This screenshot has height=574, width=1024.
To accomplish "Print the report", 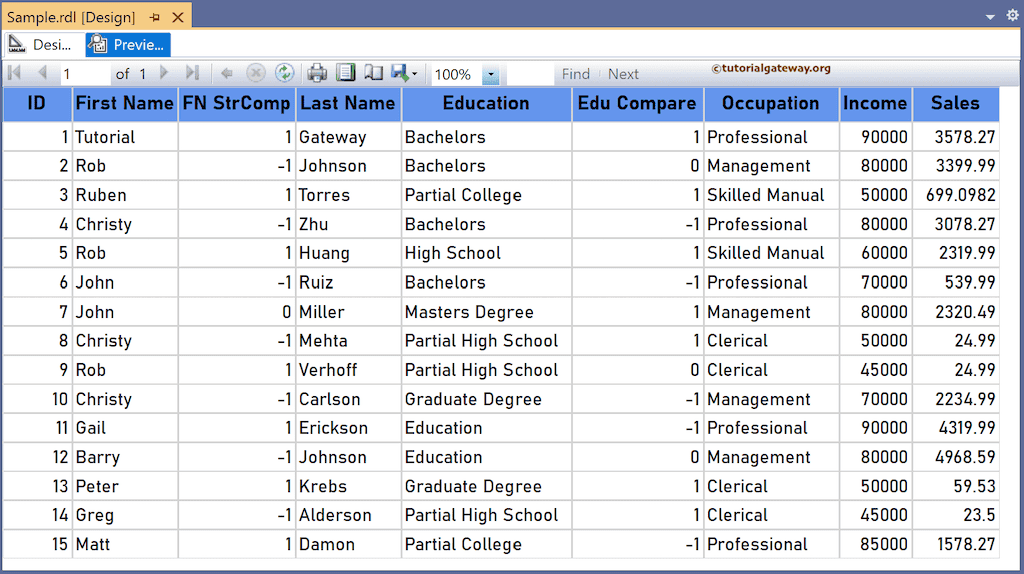I will tap(317, 73).
